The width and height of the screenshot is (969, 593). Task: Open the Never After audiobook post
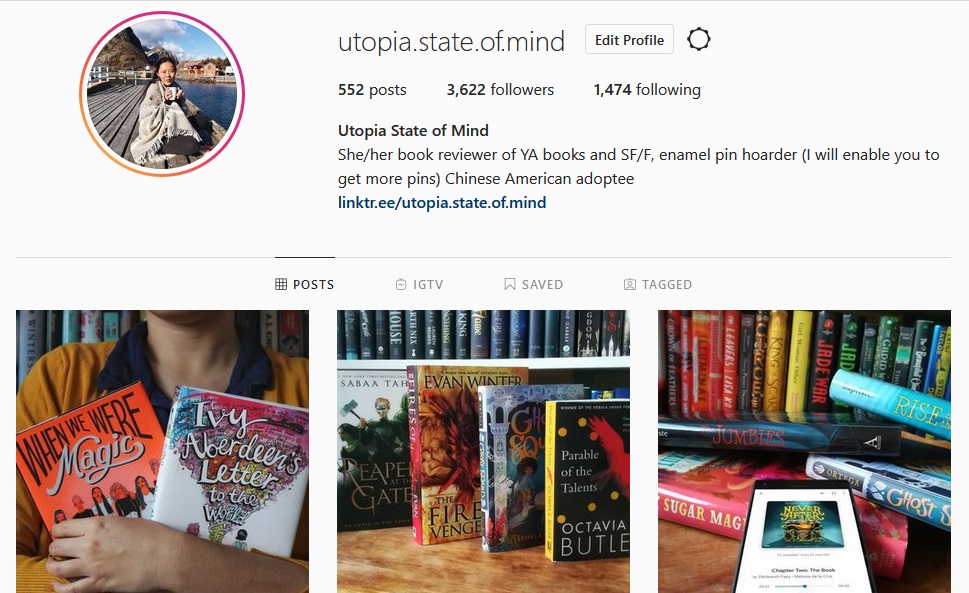click(804, 452)
